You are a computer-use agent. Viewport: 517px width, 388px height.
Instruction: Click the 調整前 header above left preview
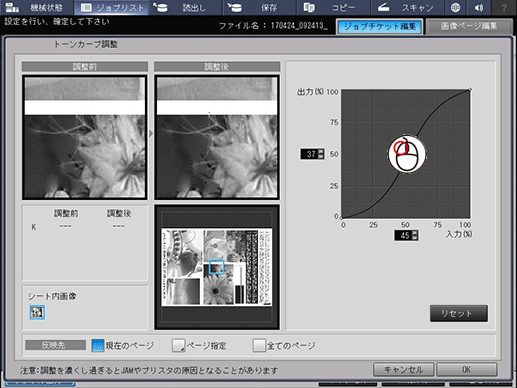click(x=85, y=67)
